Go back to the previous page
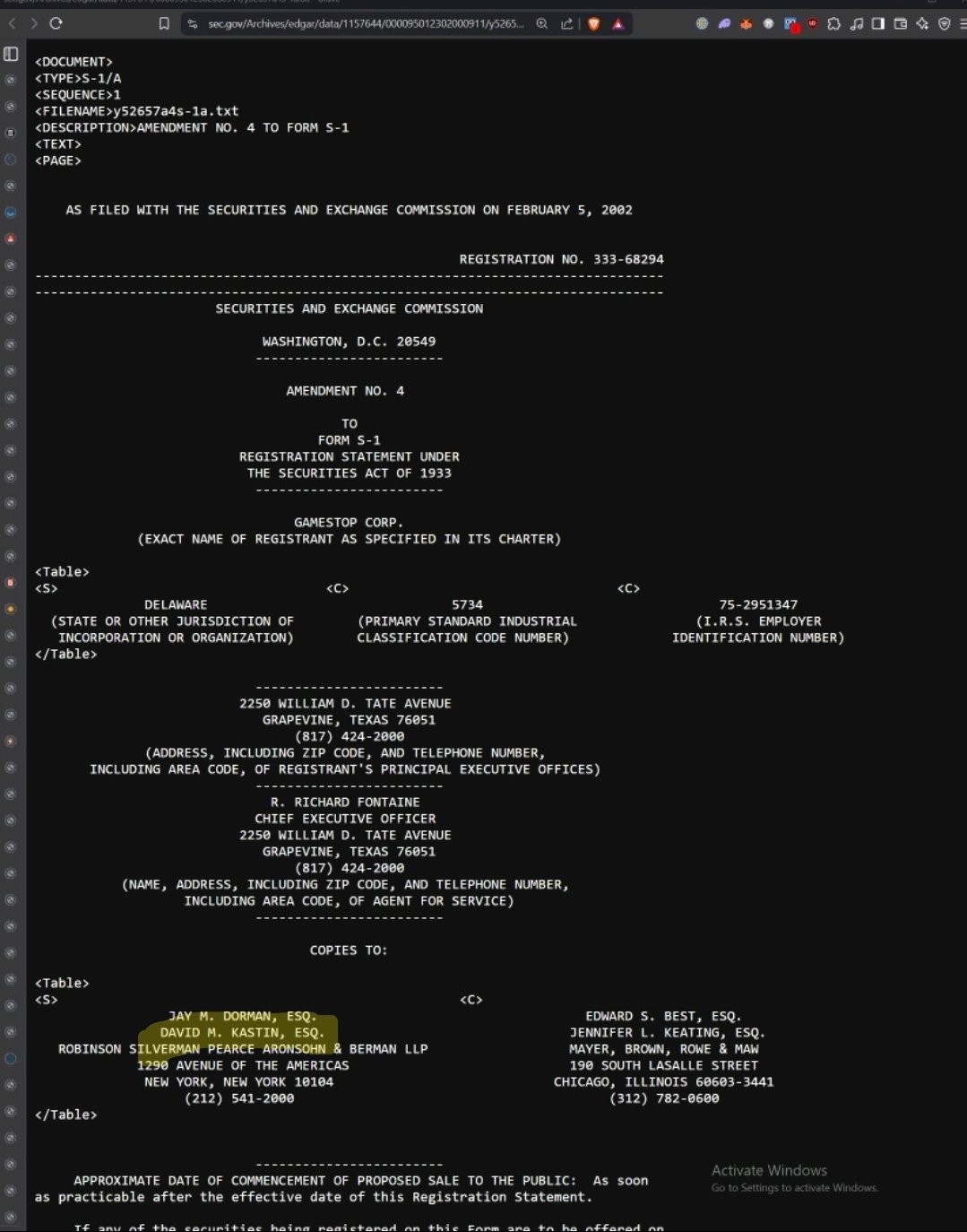This screenshot has height=1232, width=967. tap(12, 24)
